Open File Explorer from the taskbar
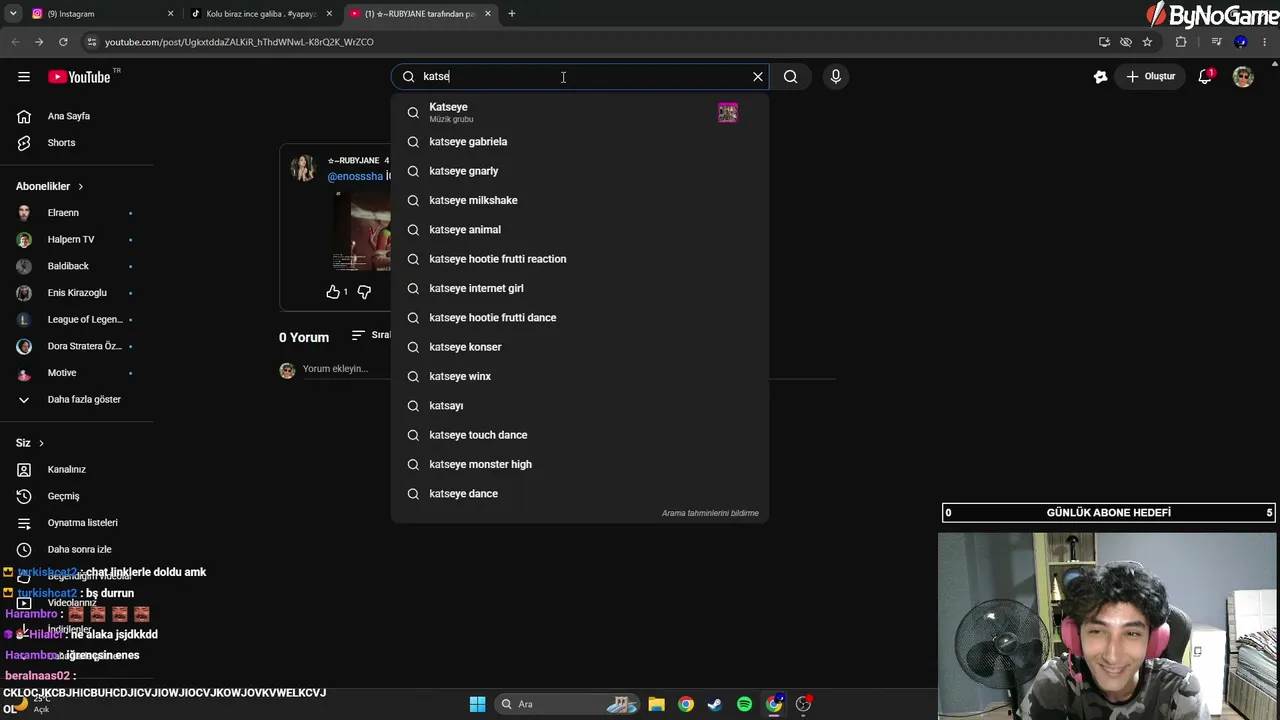1280x720 pixels. click(x=656, y=704)
